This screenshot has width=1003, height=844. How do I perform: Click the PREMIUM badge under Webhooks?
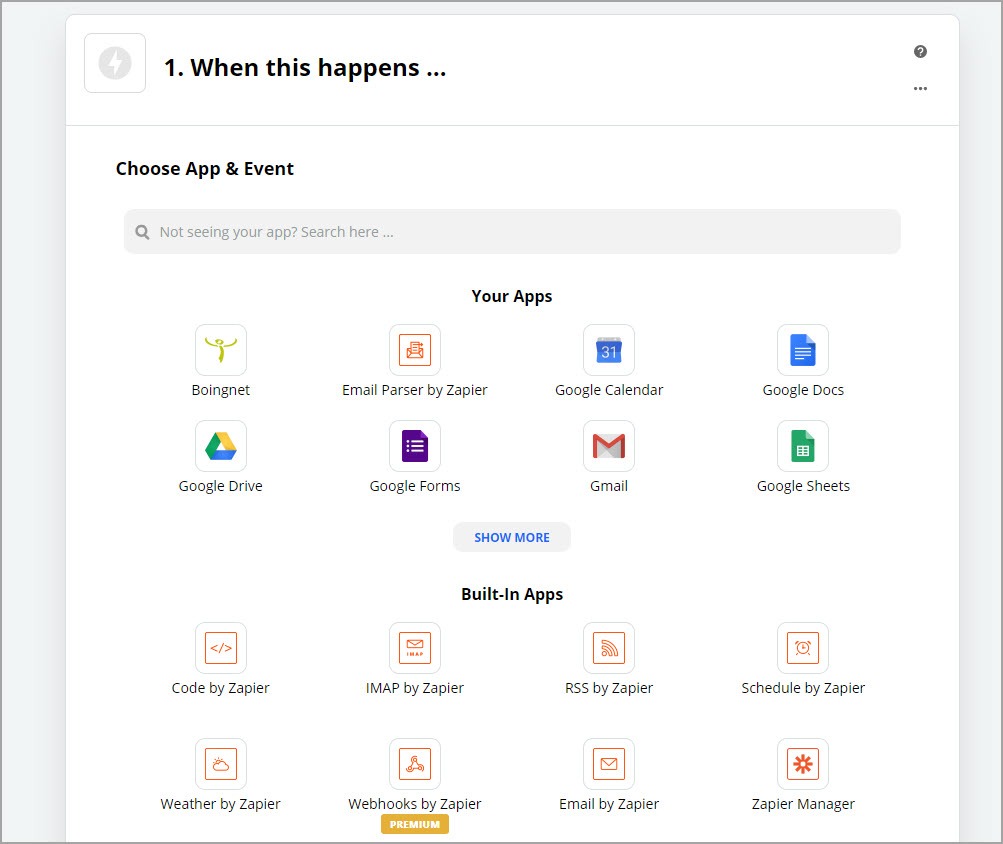pos(415,825)
